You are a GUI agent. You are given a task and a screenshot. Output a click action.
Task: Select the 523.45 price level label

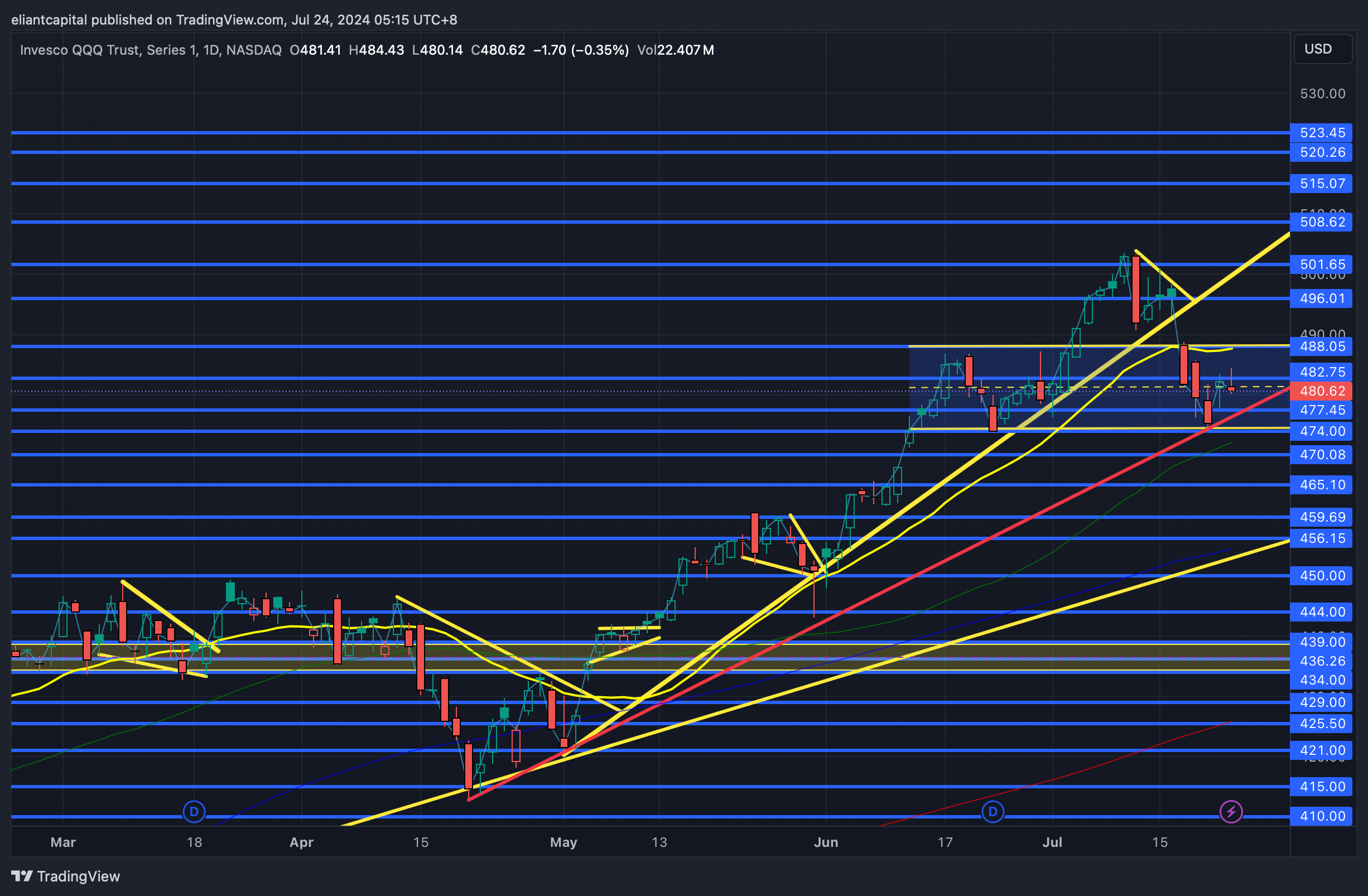click(x=1322, y=133)
